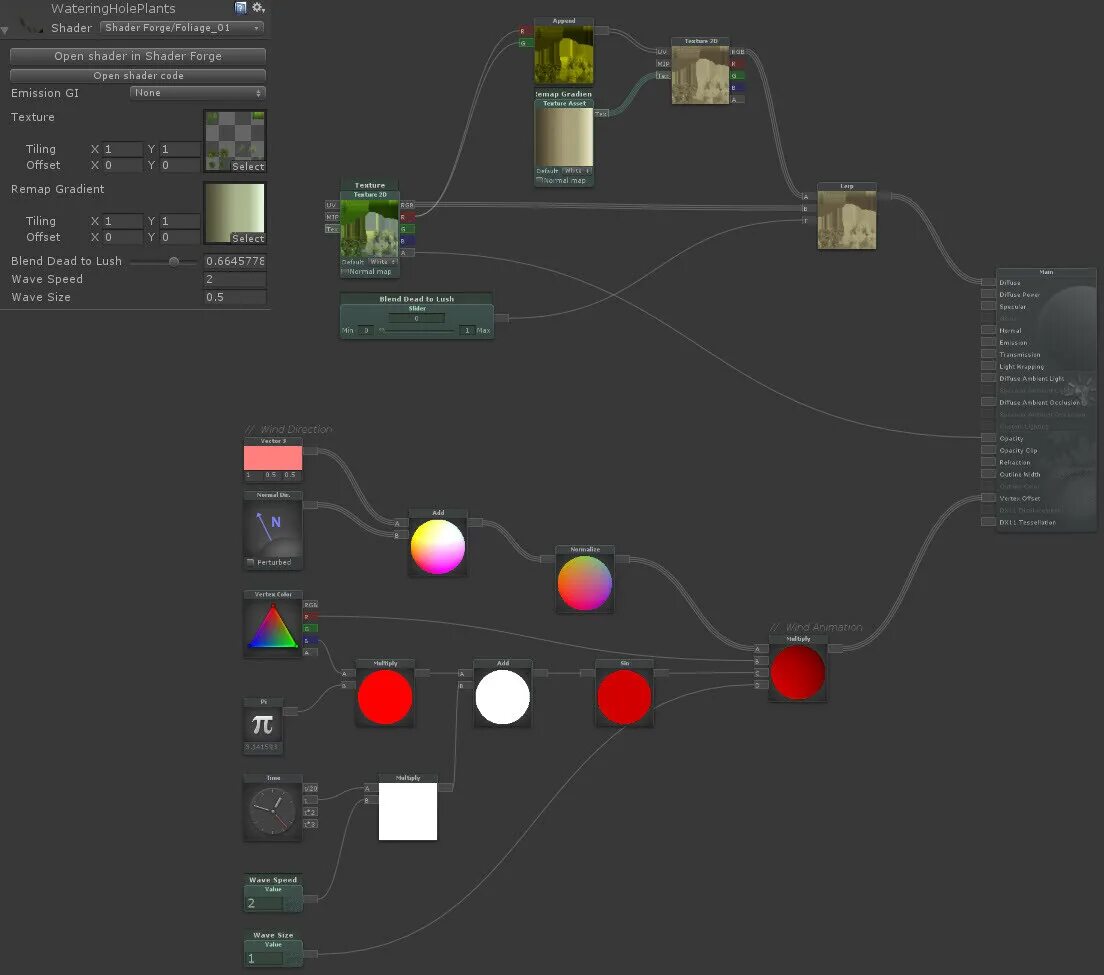The width and height of the screenshot is (1104, 975).
Task: Click Select on the Remap Gradient thumbnail
Action: point(249,239)
